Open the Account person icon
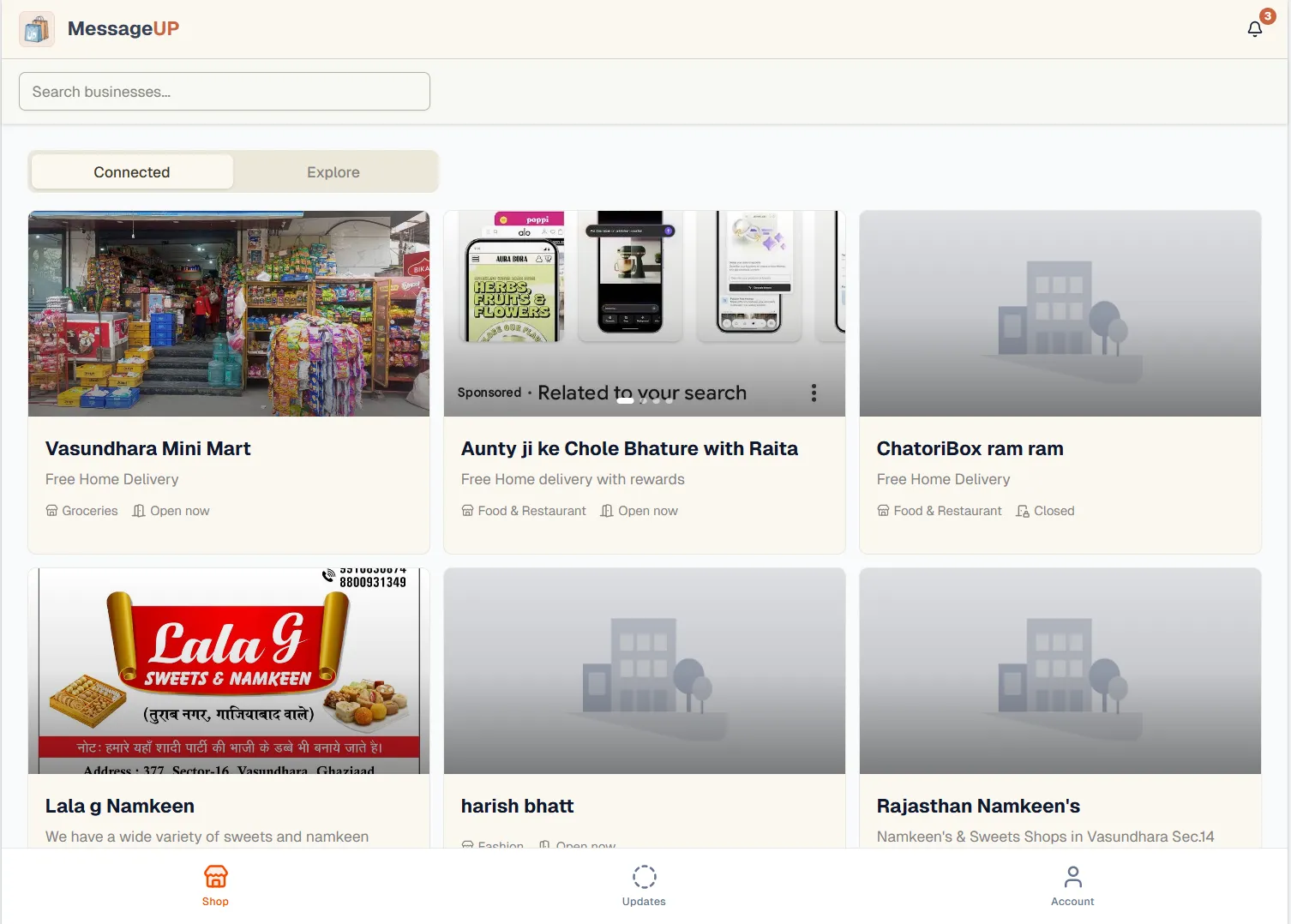The height and width of the screenshot is (924, 1291). pyautogui.click(x=1072, y=876)
